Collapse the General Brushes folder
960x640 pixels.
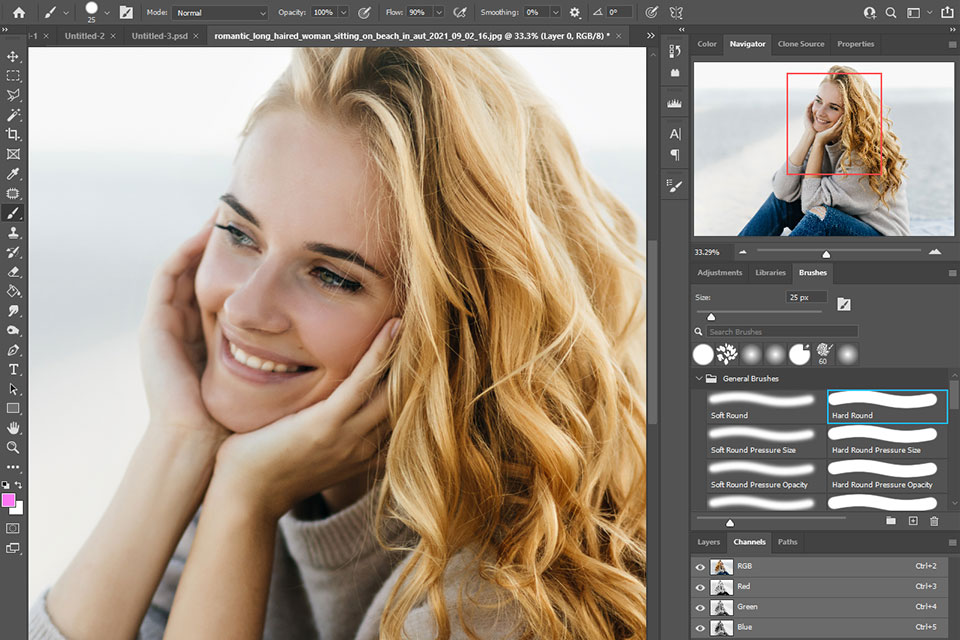click(699, 378)
